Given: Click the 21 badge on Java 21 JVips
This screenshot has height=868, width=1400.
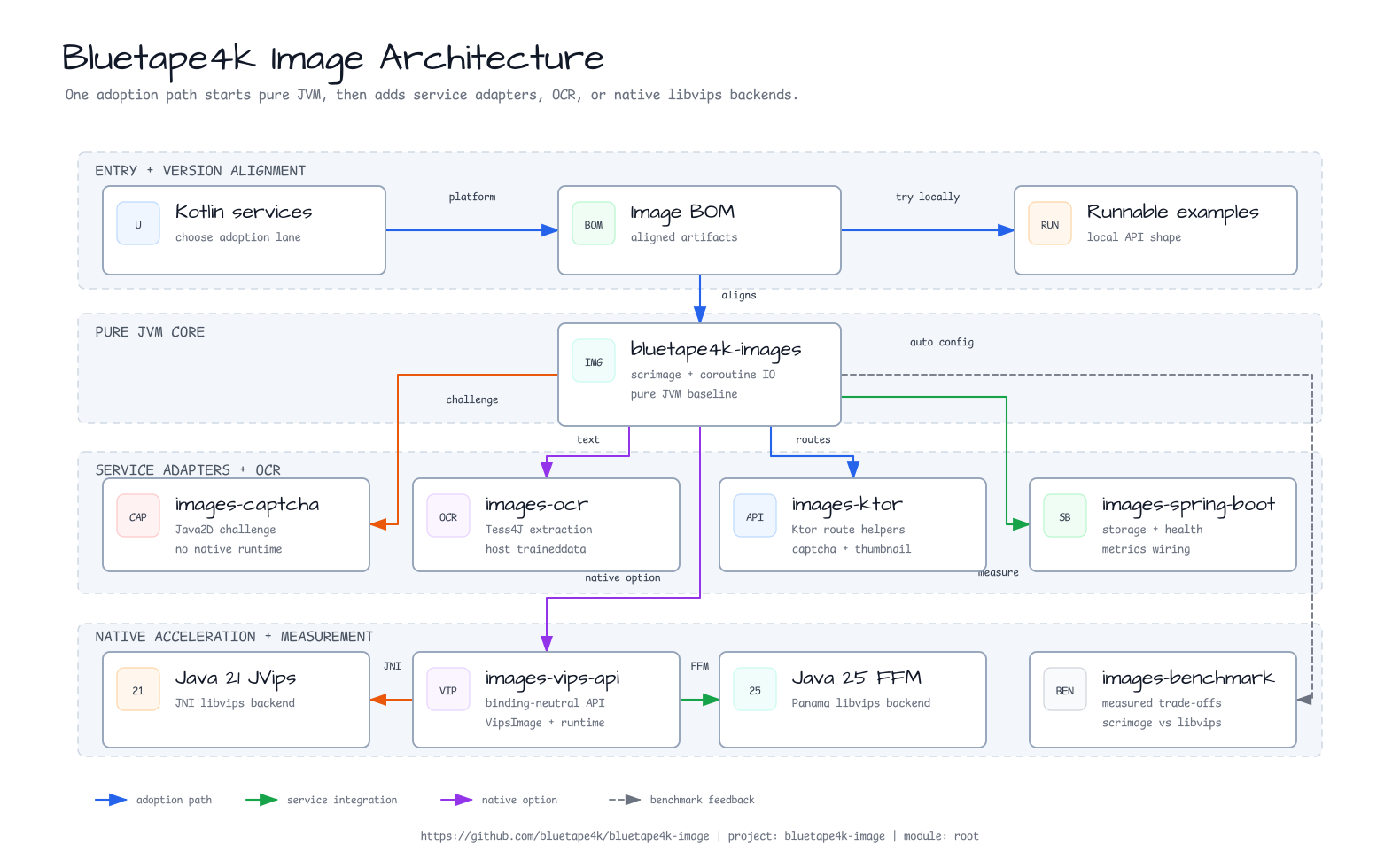Looking at the screenshot, I should [138, 689].
